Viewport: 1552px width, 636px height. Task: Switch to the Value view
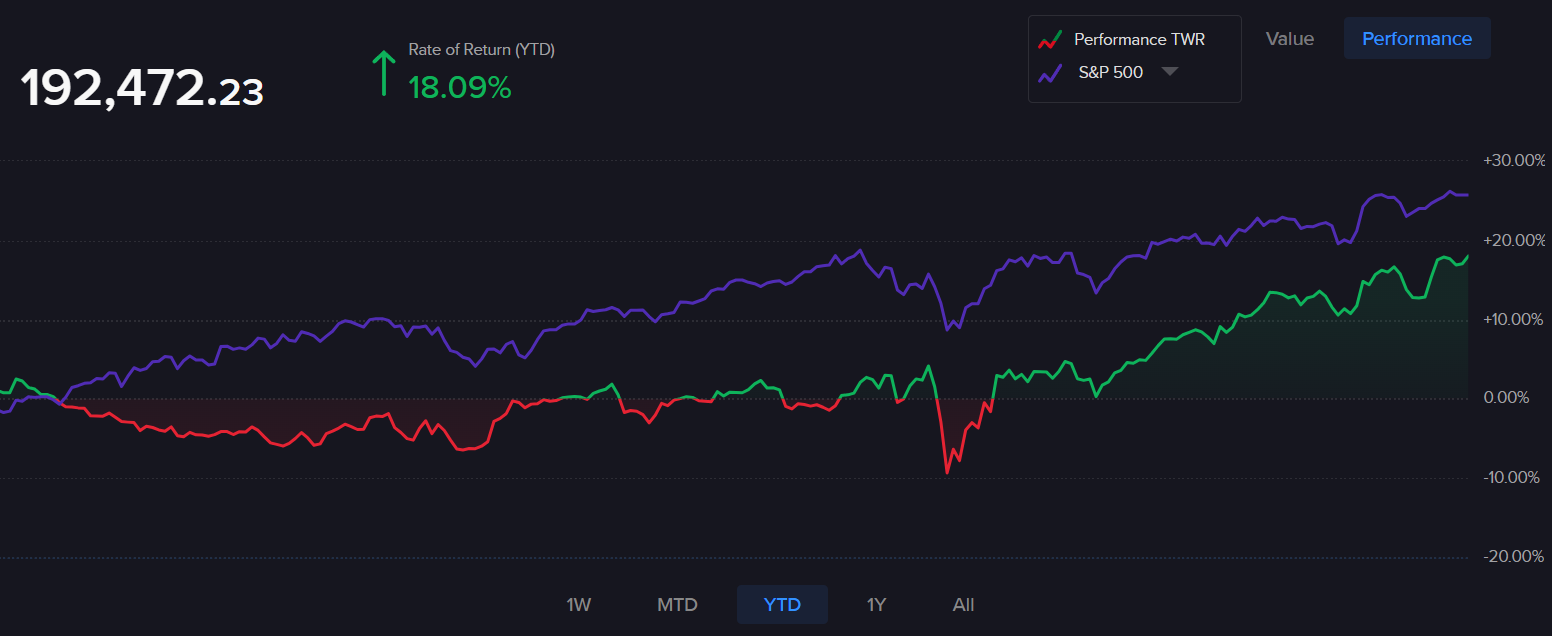1289,39
